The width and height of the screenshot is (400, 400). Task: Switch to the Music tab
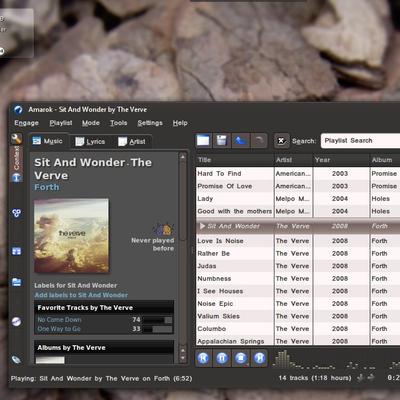(48, 141)
